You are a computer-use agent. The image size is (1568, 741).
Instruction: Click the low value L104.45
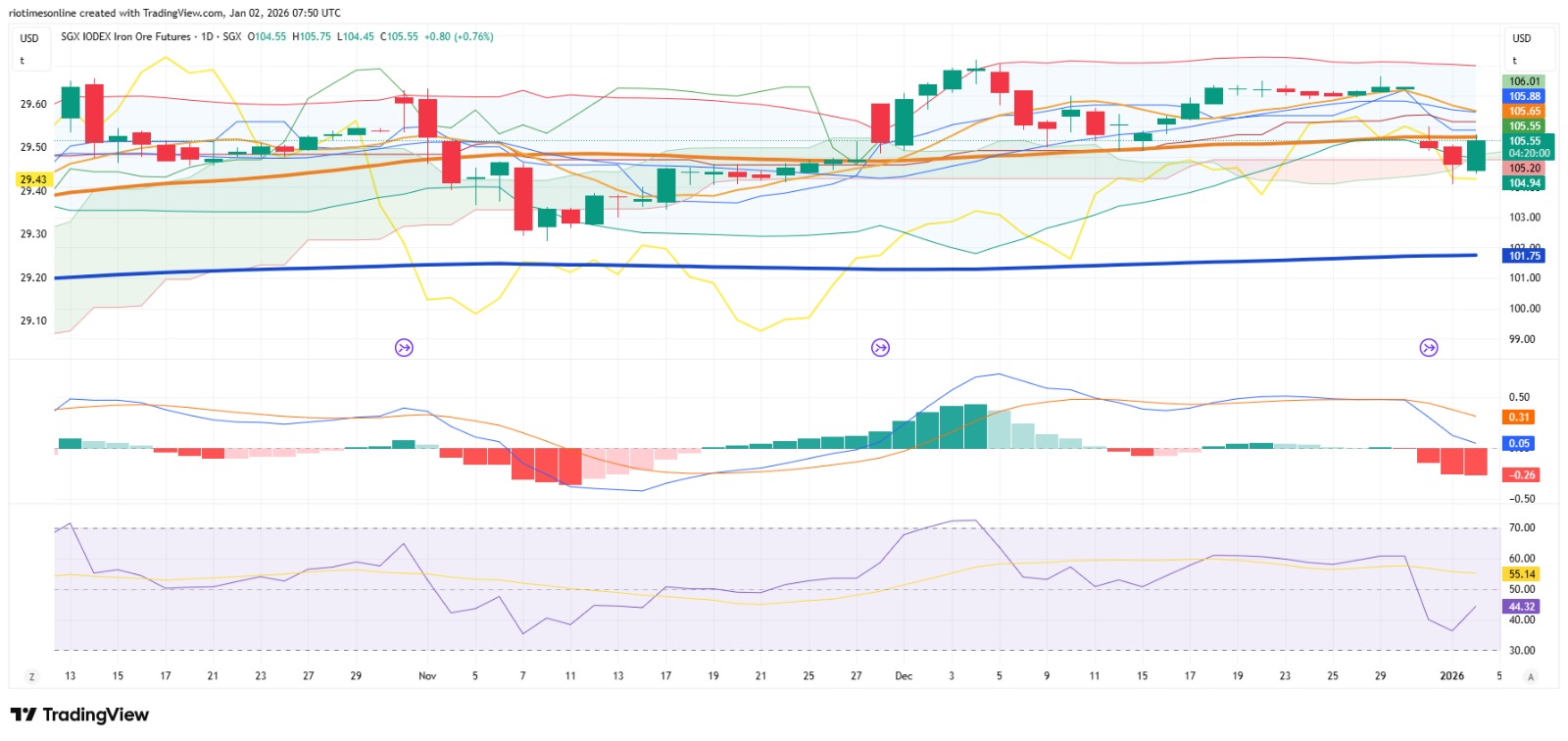pos(356,36)
